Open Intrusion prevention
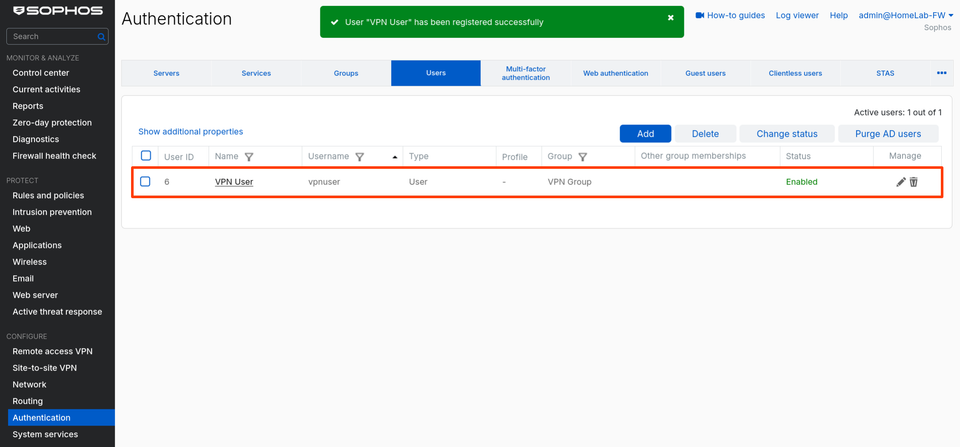960x447 pixels. pyautogui.click(x=52, y=212)
